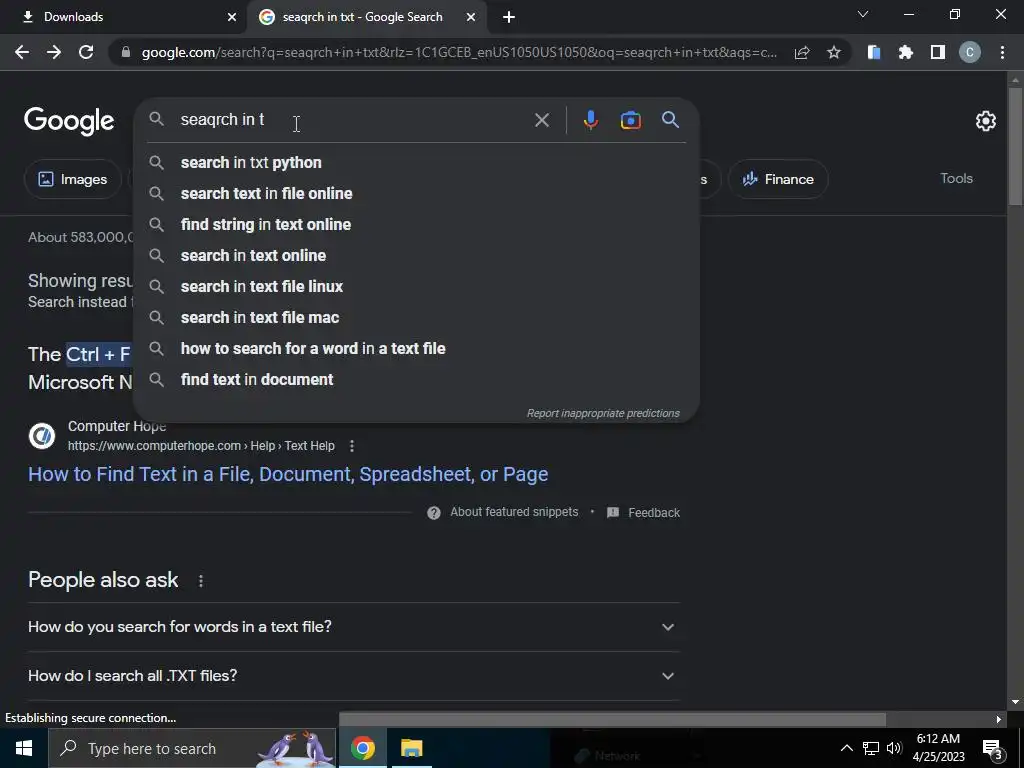The height and width of the screenshot is (768, 1024).
Task: Select the 'seaqrch in txt - Google Search' tab
Action: click(x=362, y=17)
